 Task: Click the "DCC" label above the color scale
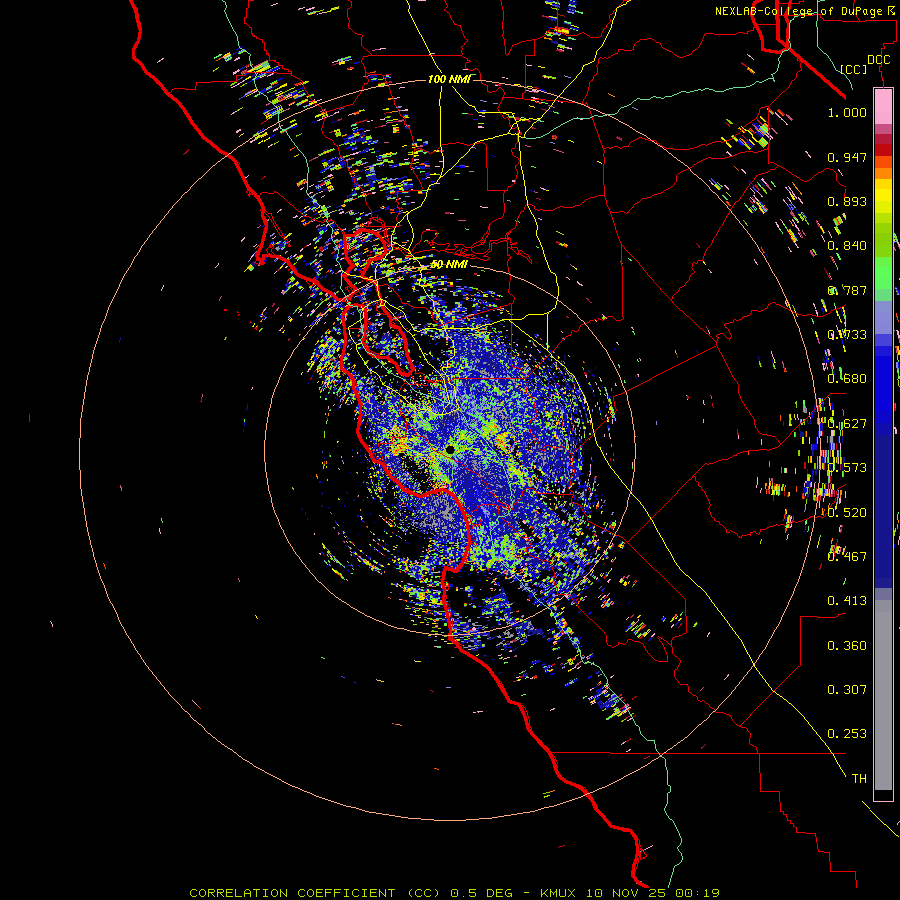point(878,60)
